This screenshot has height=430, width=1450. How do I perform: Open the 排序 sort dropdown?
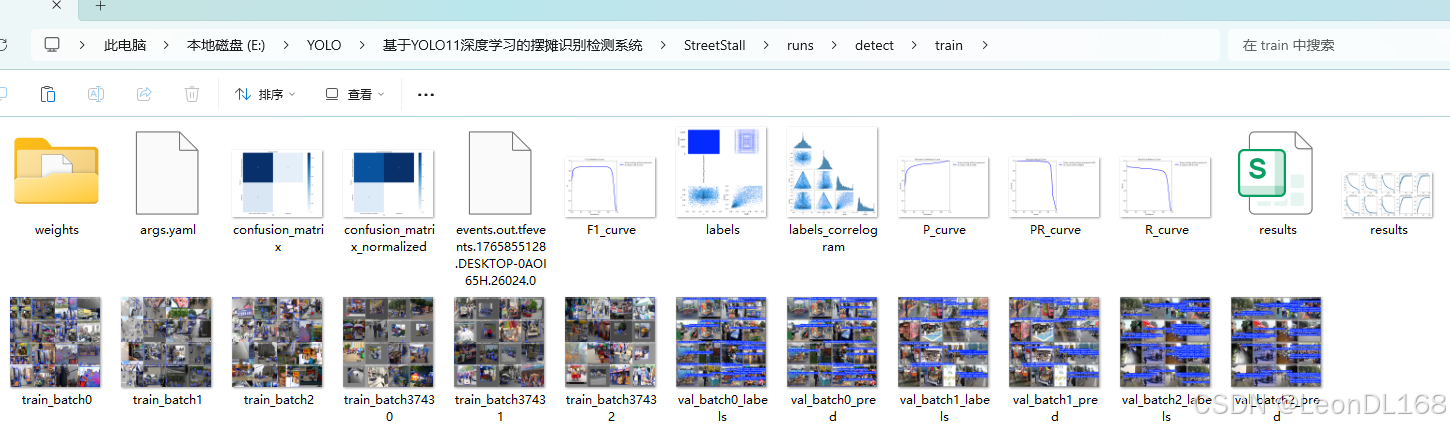click(265, 94)
